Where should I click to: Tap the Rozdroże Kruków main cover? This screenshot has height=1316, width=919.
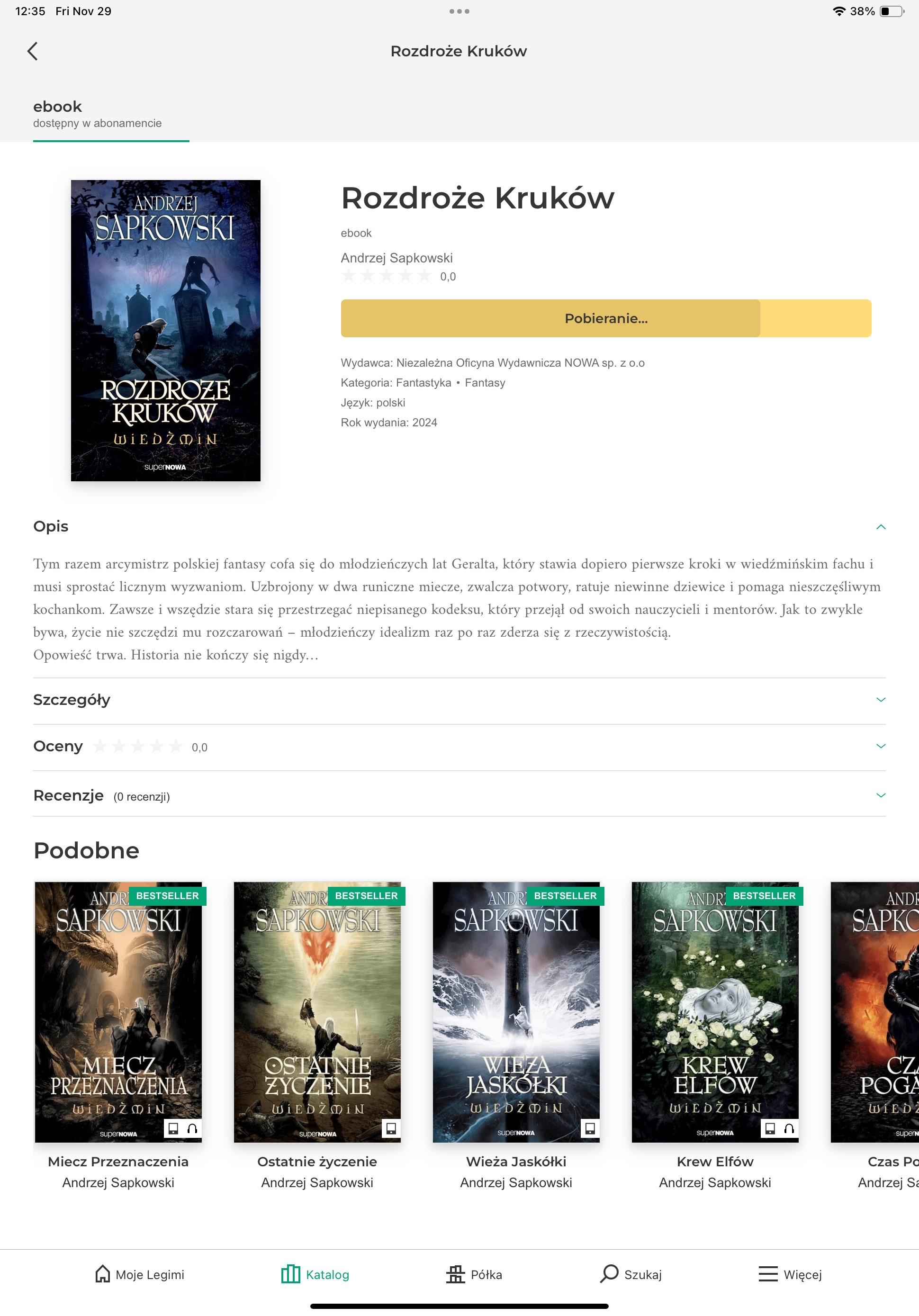coord(165,330)
